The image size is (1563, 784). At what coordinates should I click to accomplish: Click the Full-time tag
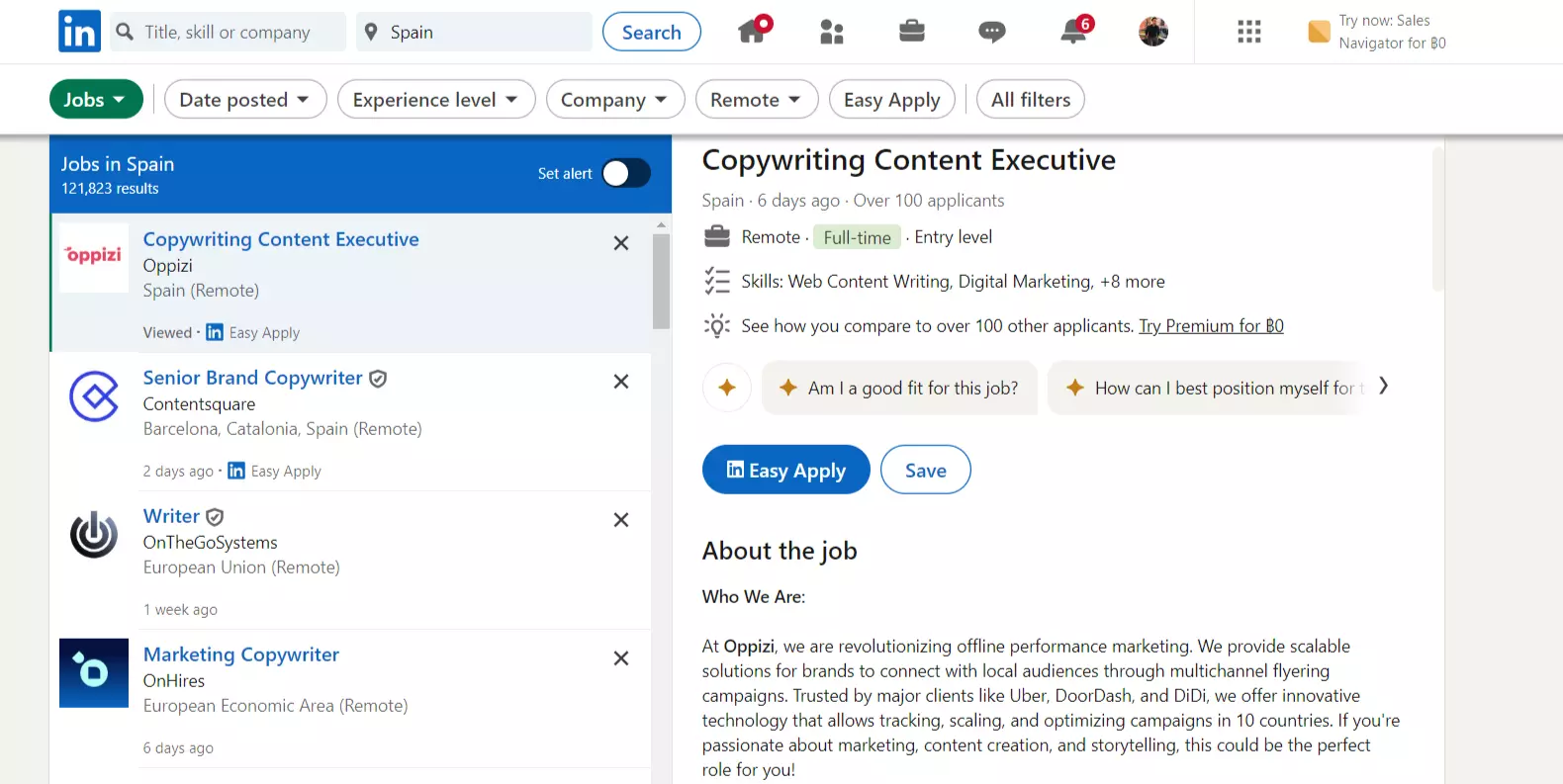point(857,237)
